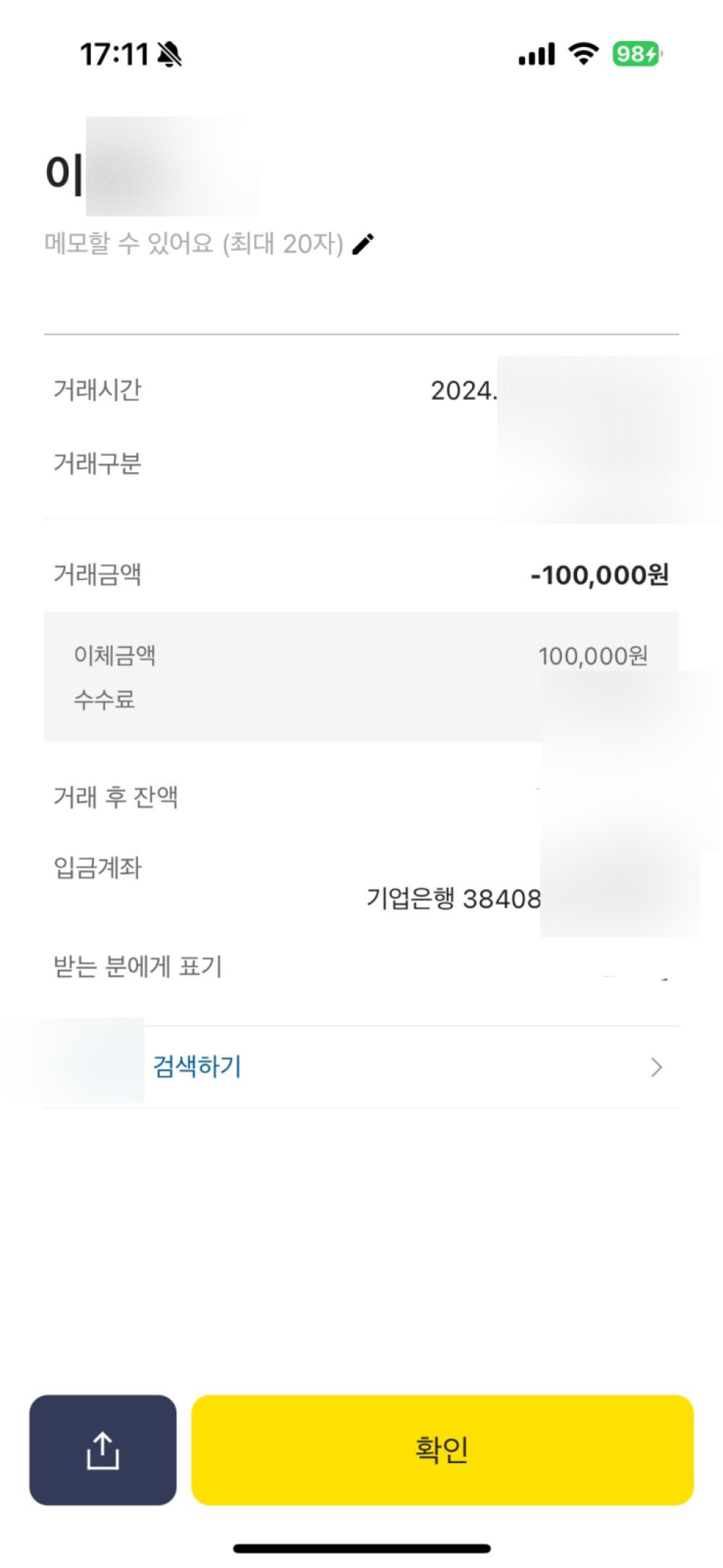Tap the 이체금액 100,000원 row
This screenshot has width=723, height=1568.
click(360, 655)
